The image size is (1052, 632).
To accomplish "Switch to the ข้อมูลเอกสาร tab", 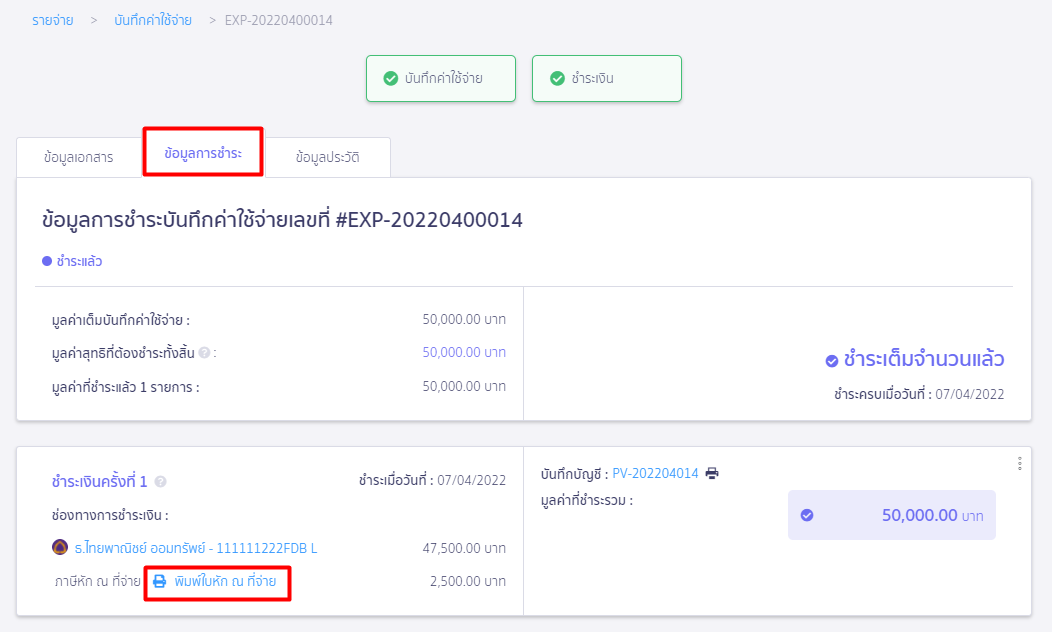I will [x=78, y=158].
